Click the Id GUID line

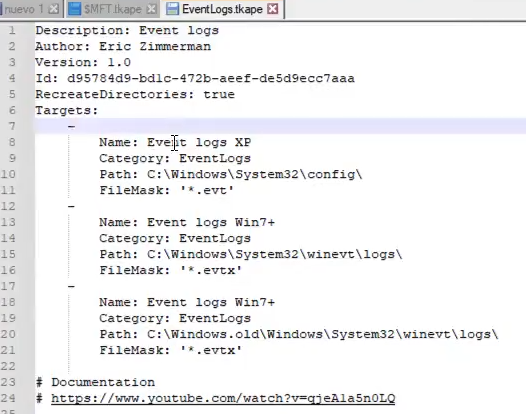[x=195, y=79]
